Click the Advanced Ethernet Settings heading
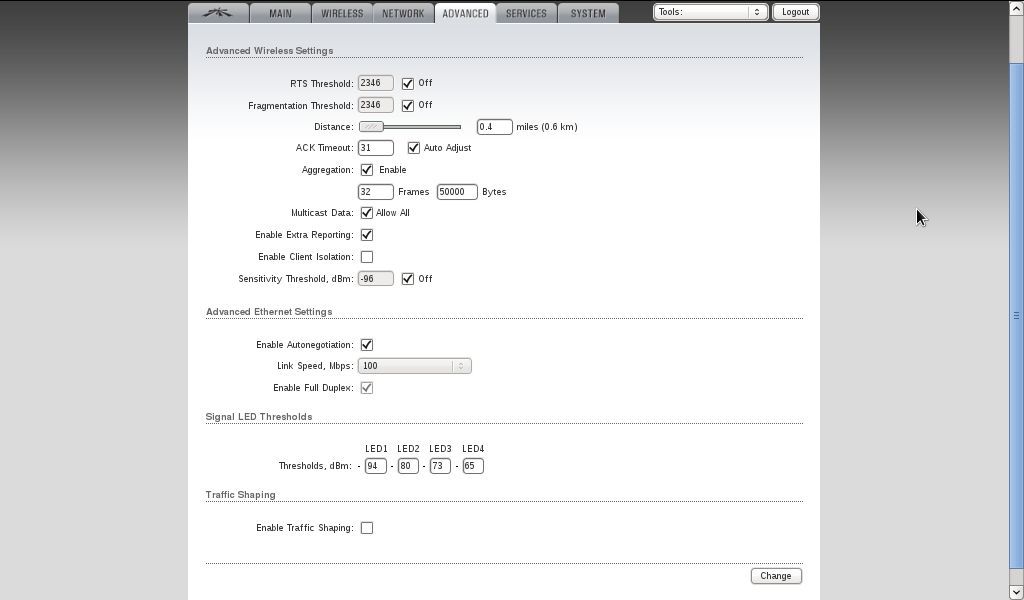The width and height of the screenshot is (1024, 600). tap(269, 312)
